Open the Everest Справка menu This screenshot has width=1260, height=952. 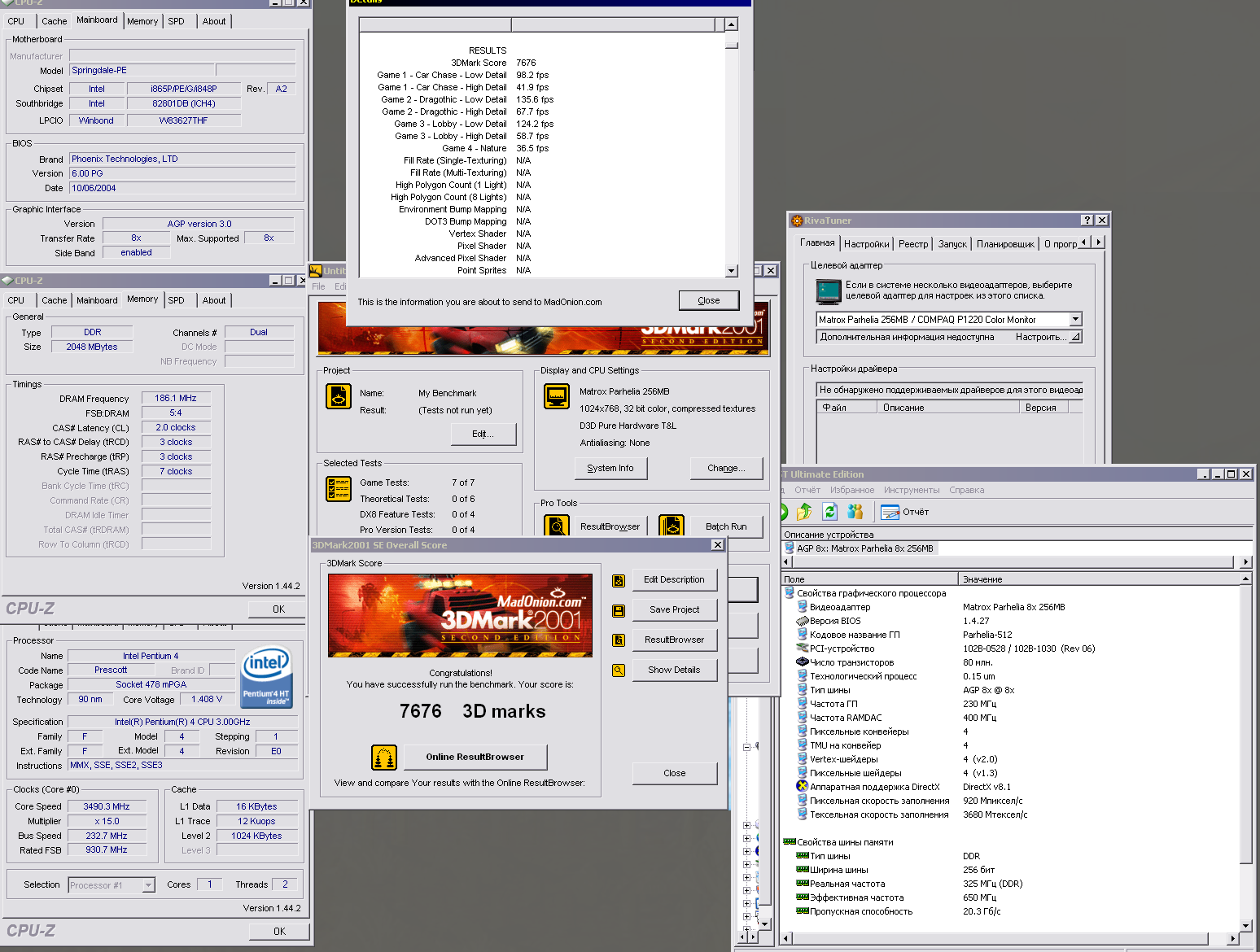pos(966,490)
